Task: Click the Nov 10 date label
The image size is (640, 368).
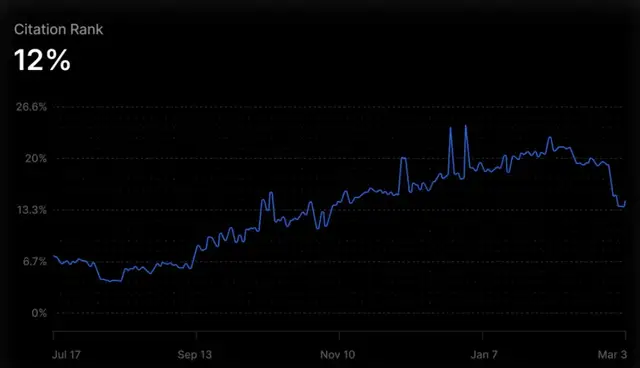Action: (338, 355)
